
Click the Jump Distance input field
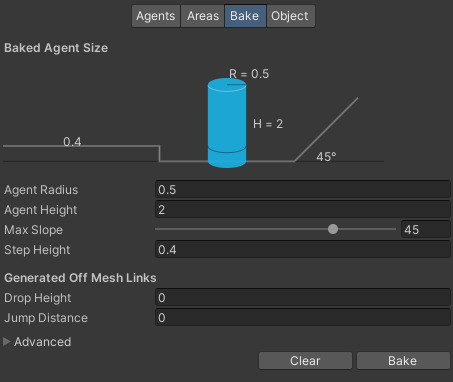(x=303, y=318)
